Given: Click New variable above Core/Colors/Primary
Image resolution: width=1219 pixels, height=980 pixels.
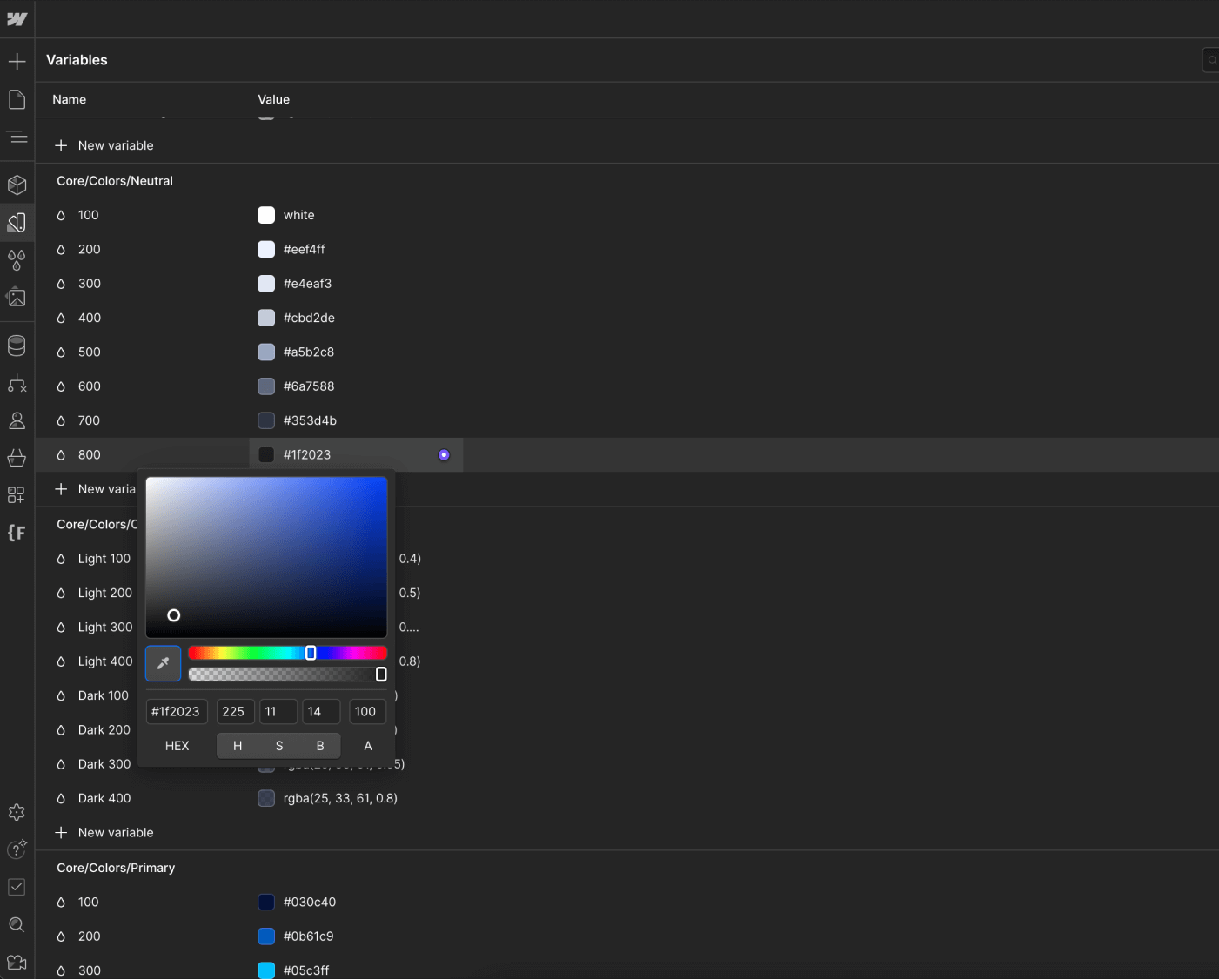Looking at the screenshot, I should click(104, 833).
